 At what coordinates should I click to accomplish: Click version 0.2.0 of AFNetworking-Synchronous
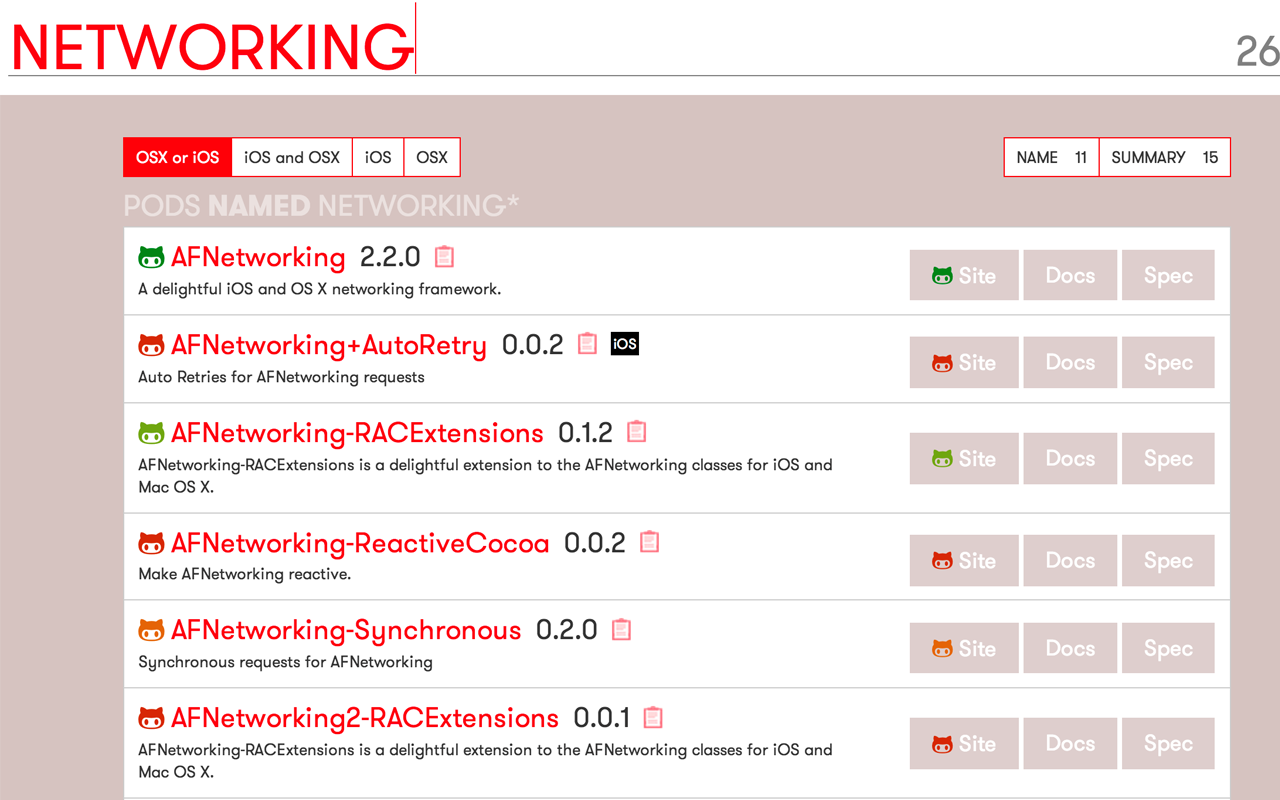[x=567, y=630]
